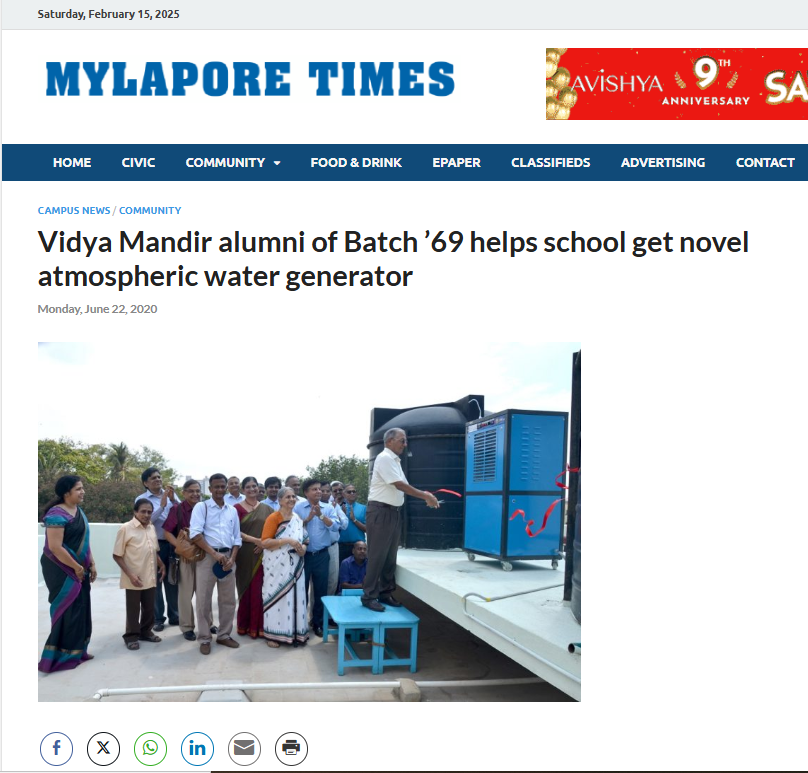
Task: Expand the Community dropdown arrow
Action: [277, 163]
